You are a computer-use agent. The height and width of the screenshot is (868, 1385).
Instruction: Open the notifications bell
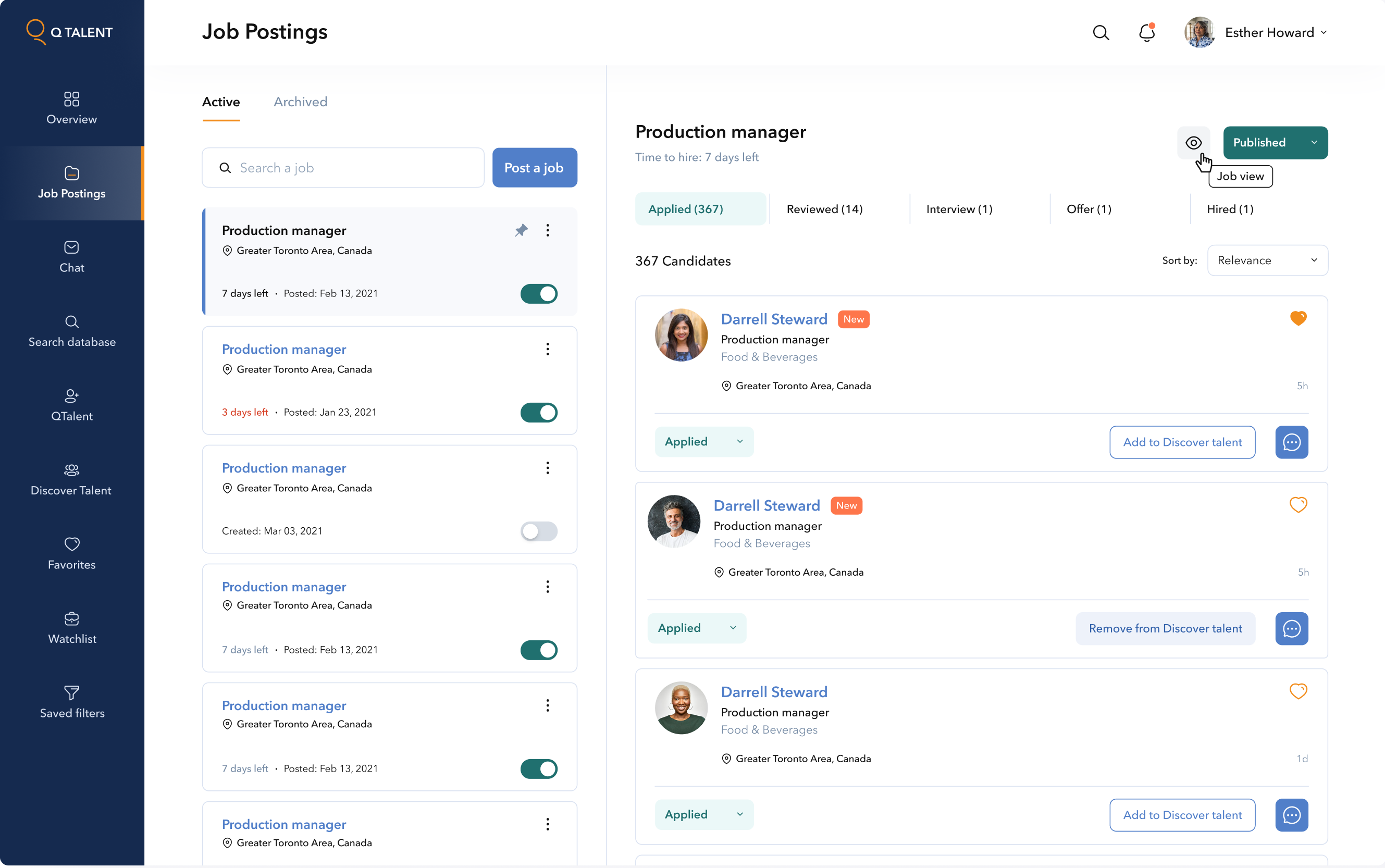(x=1146, y=33)
